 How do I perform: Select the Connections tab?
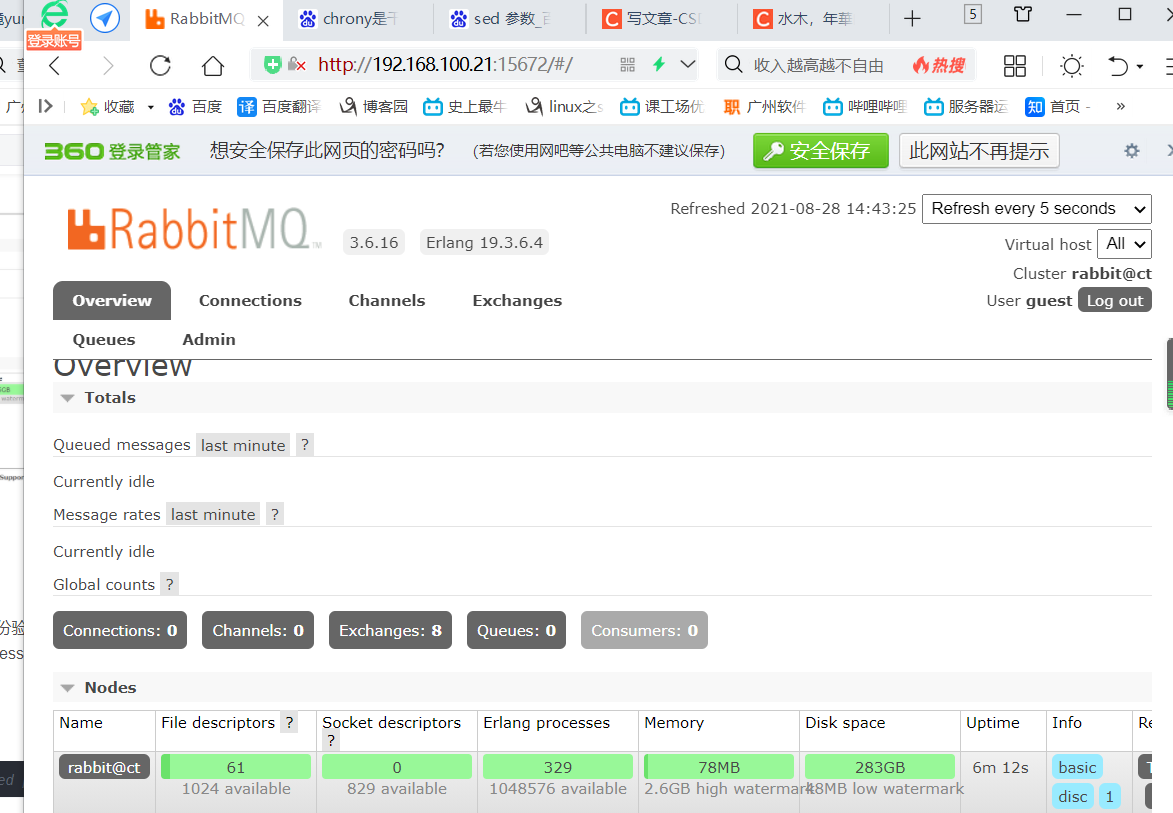[251, 301]
